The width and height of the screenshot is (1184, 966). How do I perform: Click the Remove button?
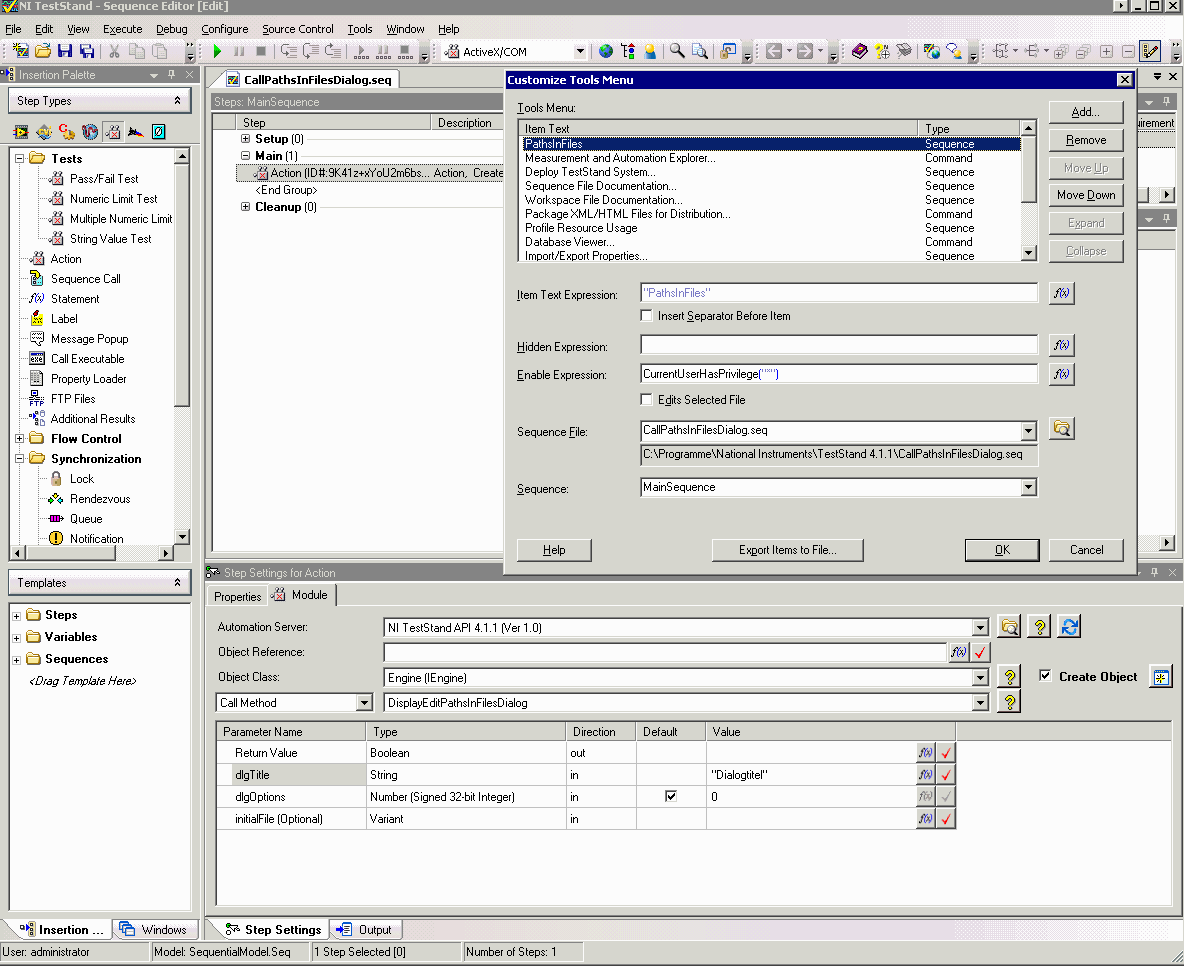tap(1086, 140)
